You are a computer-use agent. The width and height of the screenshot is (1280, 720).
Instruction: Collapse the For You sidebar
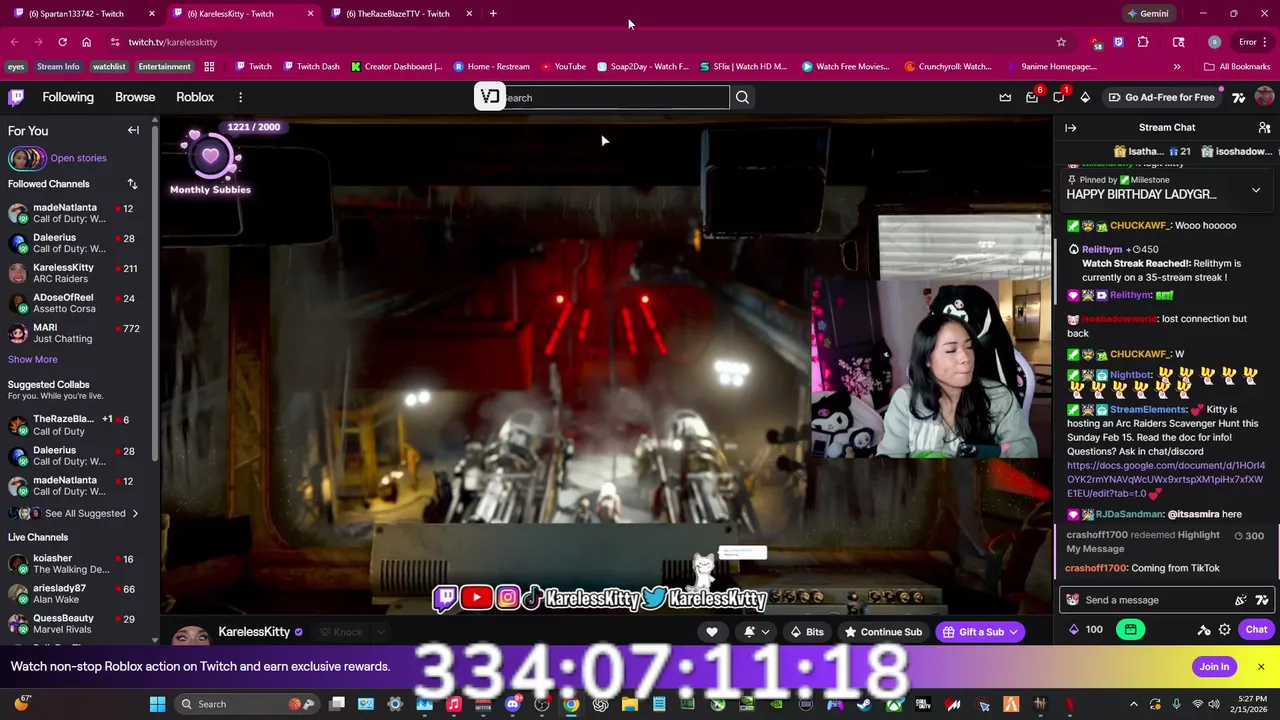(x=133, y=130)
